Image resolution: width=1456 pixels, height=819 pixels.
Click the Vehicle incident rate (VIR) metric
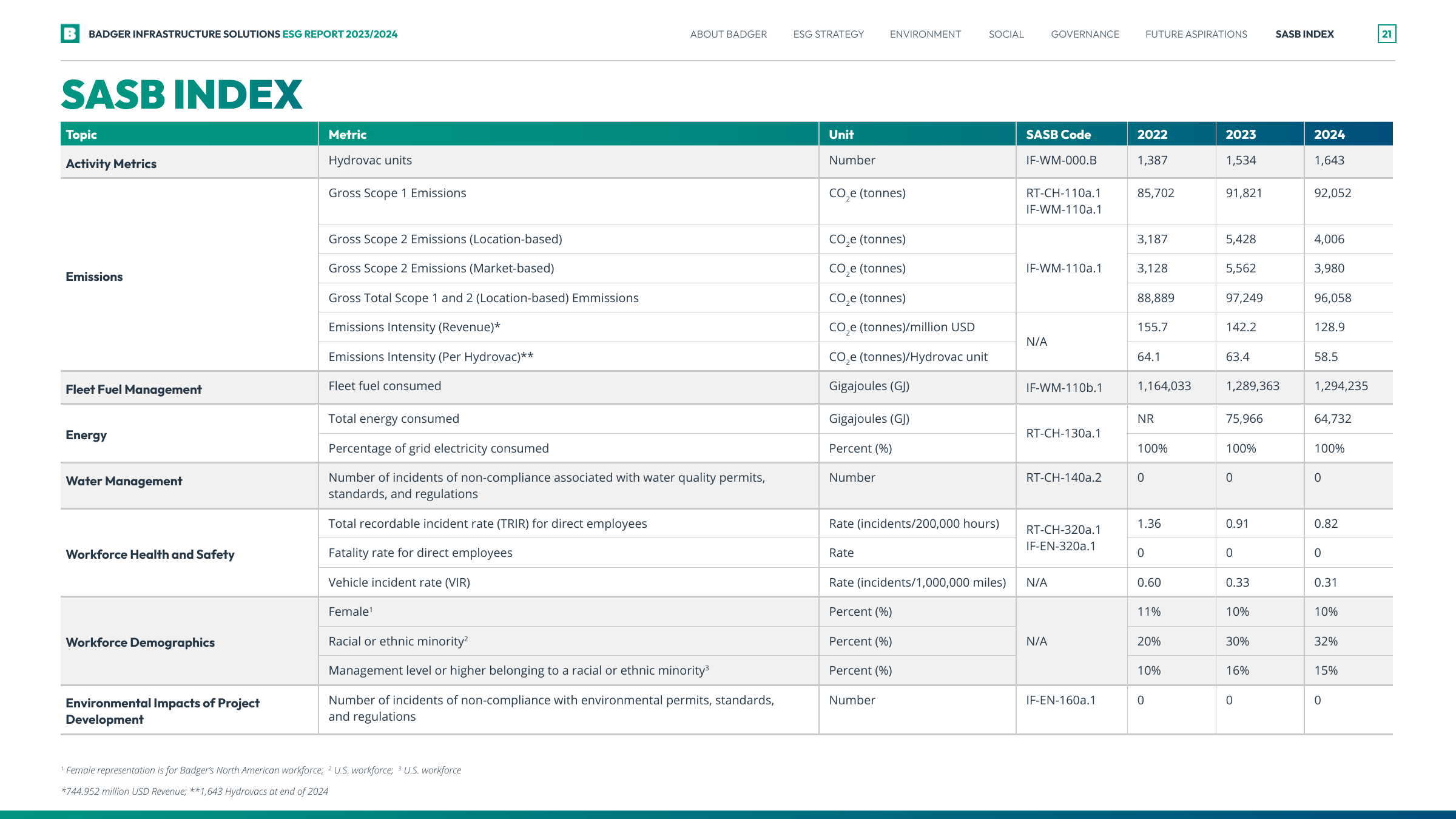pos(399,582)
